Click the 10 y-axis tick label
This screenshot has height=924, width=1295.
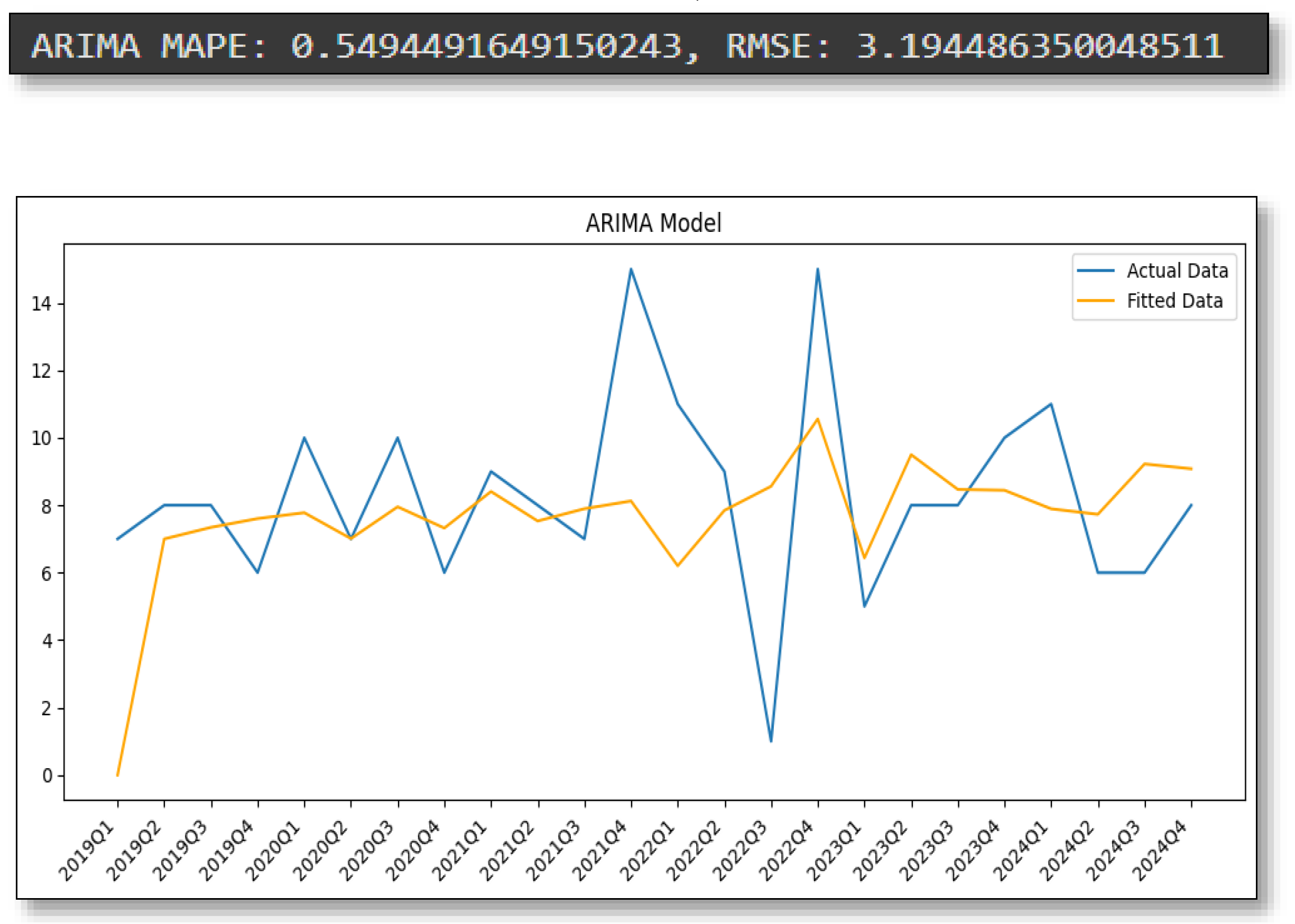point(42,438)
